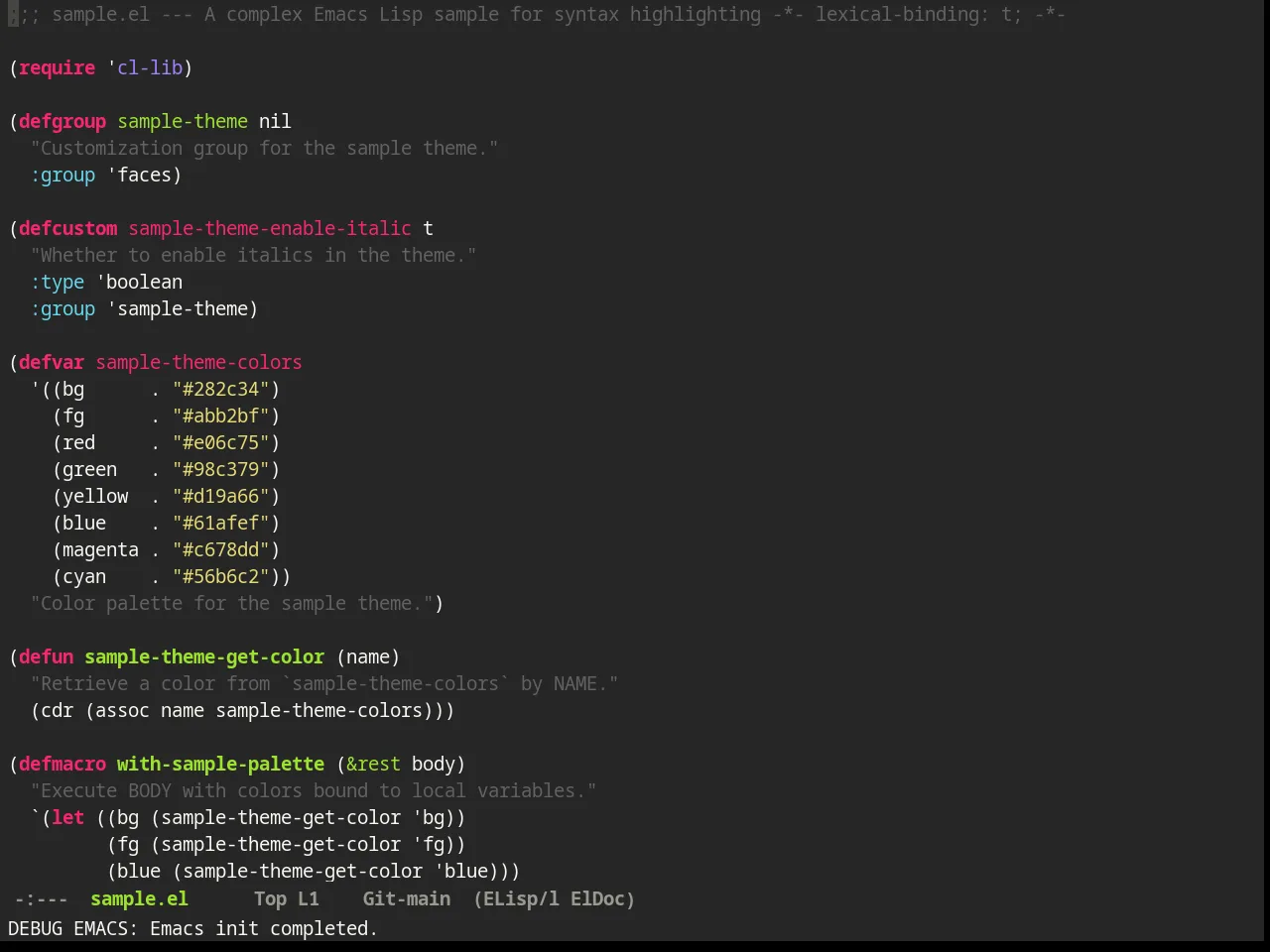Click the 'defun' keyword
The width and height of the screenshot is (1270, 952).
(46, 656)
